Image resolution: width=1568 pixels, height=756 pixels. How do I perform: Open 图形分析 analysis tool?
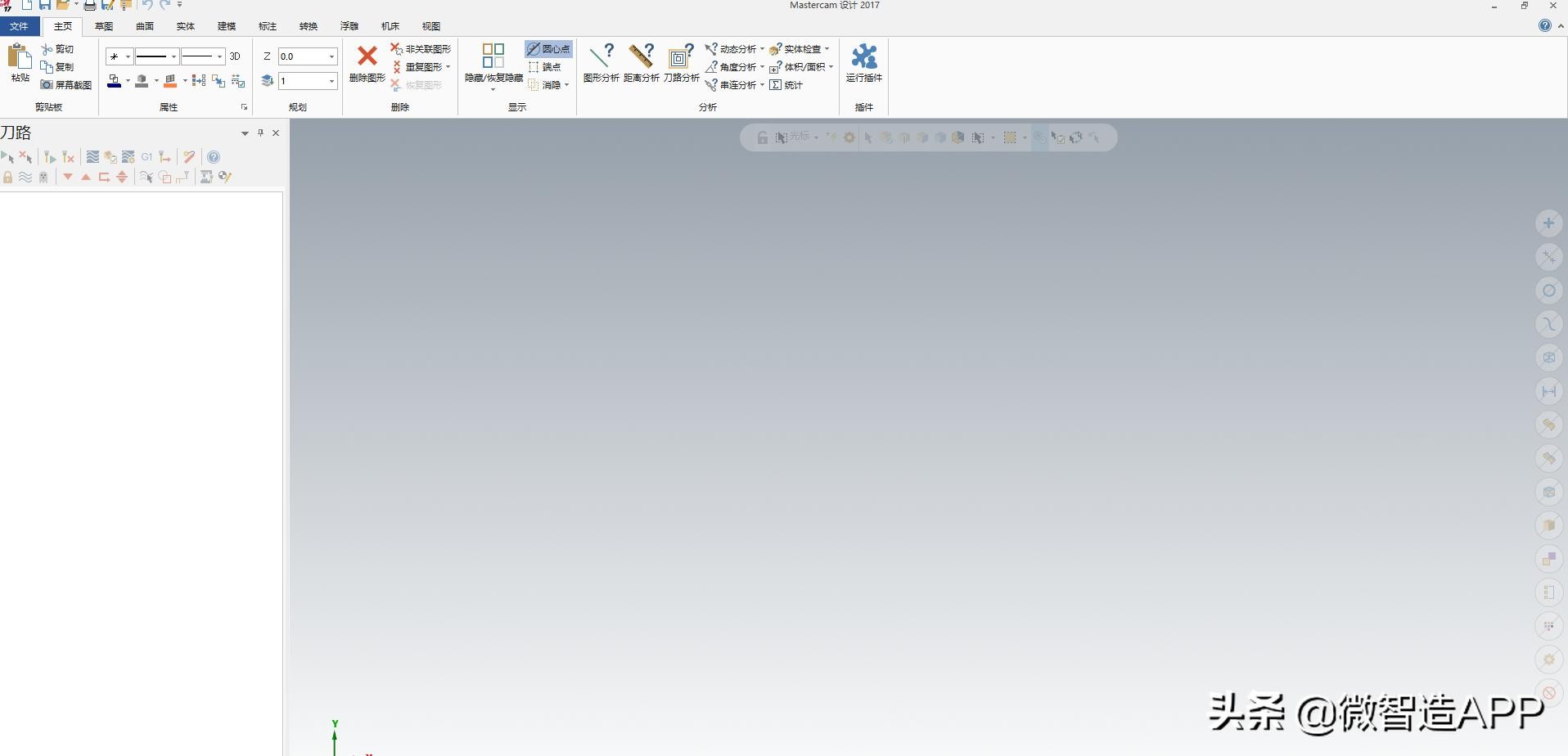tap(601, 56)
